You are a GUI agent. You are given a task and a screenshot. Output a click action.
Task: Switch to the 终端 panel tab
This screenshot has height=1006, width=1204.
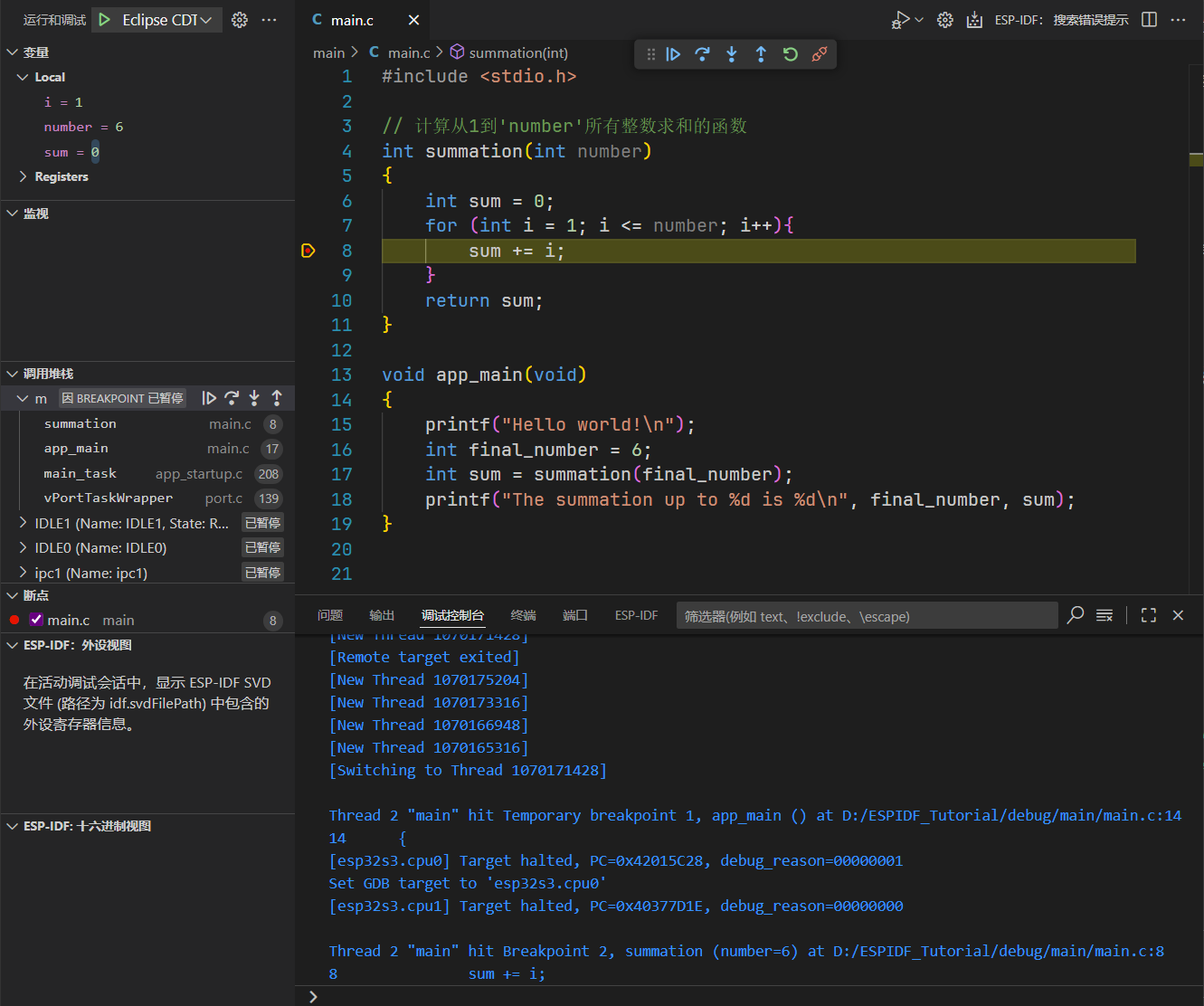523,615
